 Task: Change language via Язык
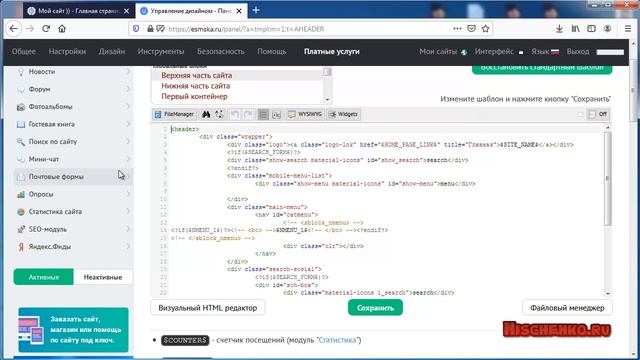[x=545, y=52]
